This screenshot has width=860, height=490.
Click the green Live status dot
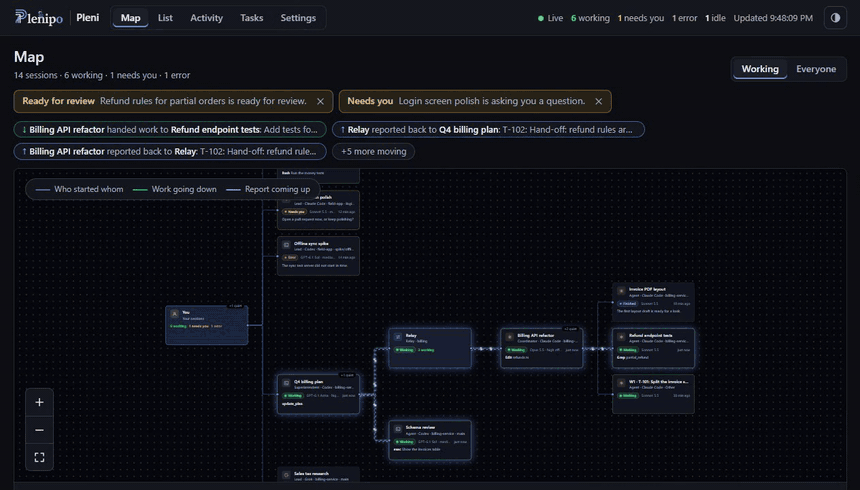(x=541, y=18)
